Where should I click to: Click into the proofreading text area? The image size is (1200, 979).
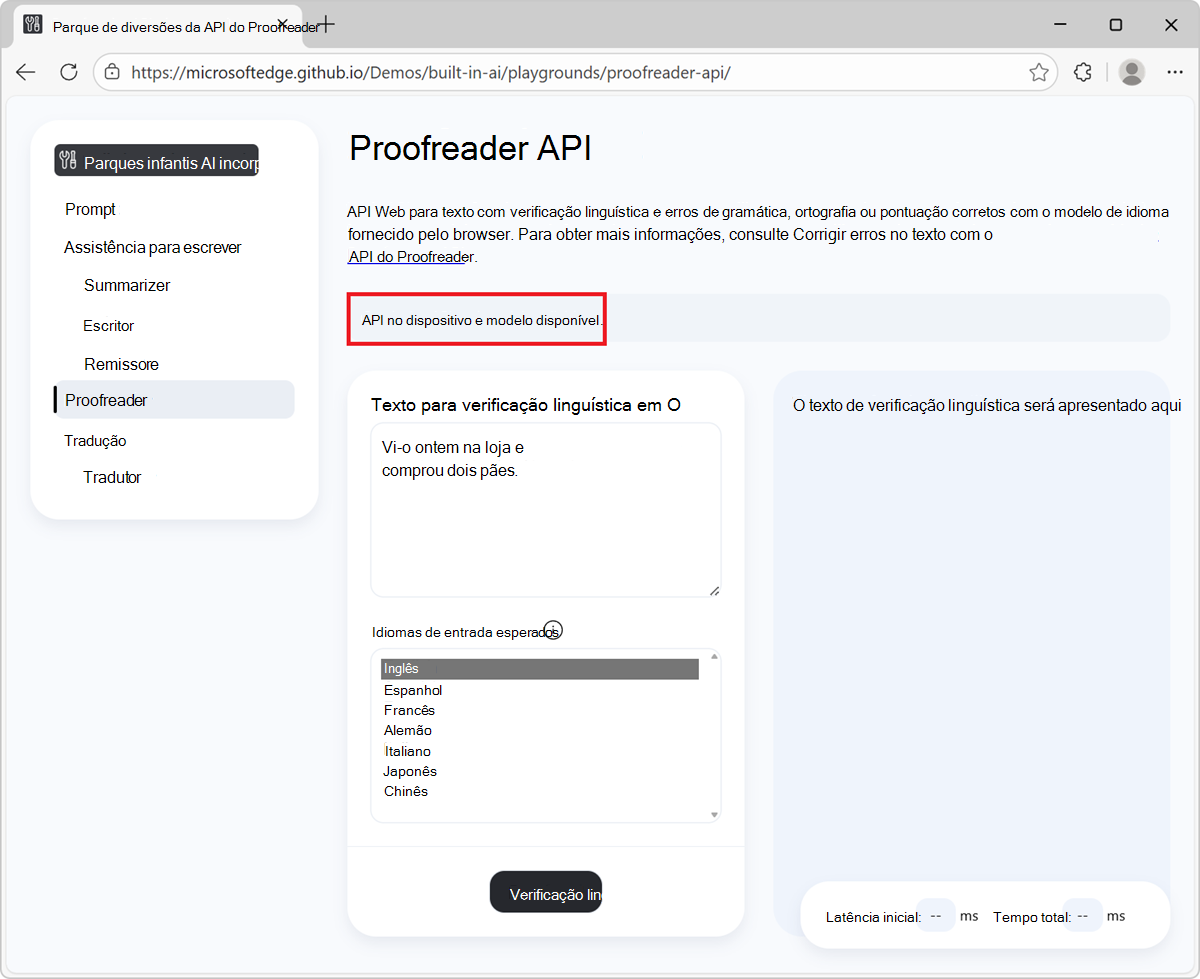pyautogui.click(x=546, y=510)
